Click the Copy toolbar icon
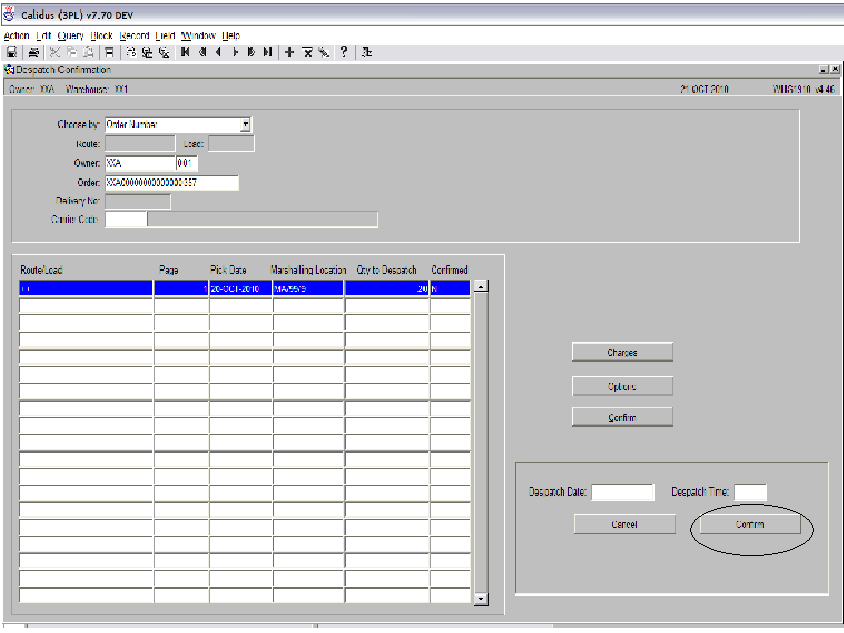The width and height of the screenshot is (844, 633). point(72,52)
